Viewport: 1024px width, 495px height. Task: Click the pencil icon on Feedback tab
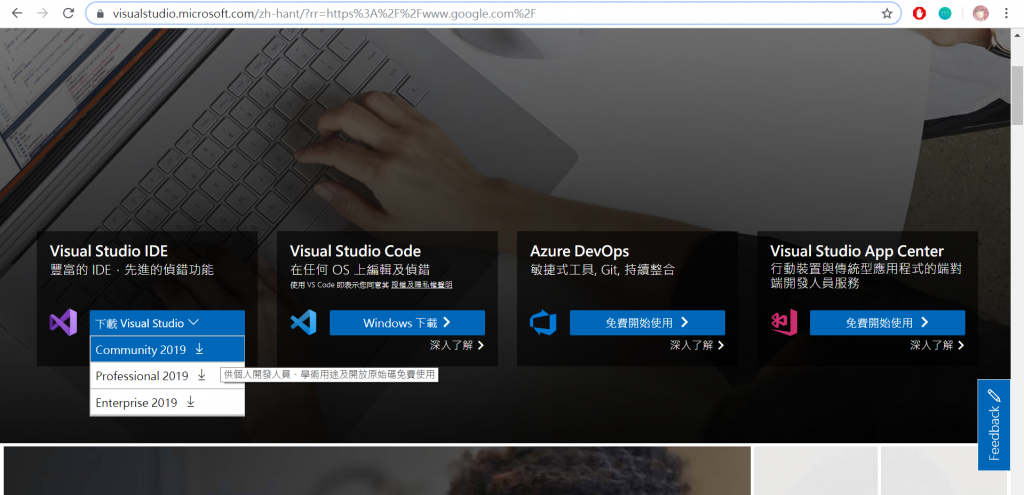coord(994,395)
